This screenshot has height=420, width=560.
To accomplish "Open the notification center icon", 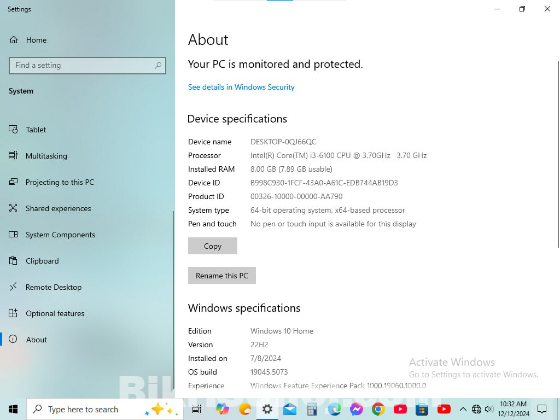I will (542, 409).
